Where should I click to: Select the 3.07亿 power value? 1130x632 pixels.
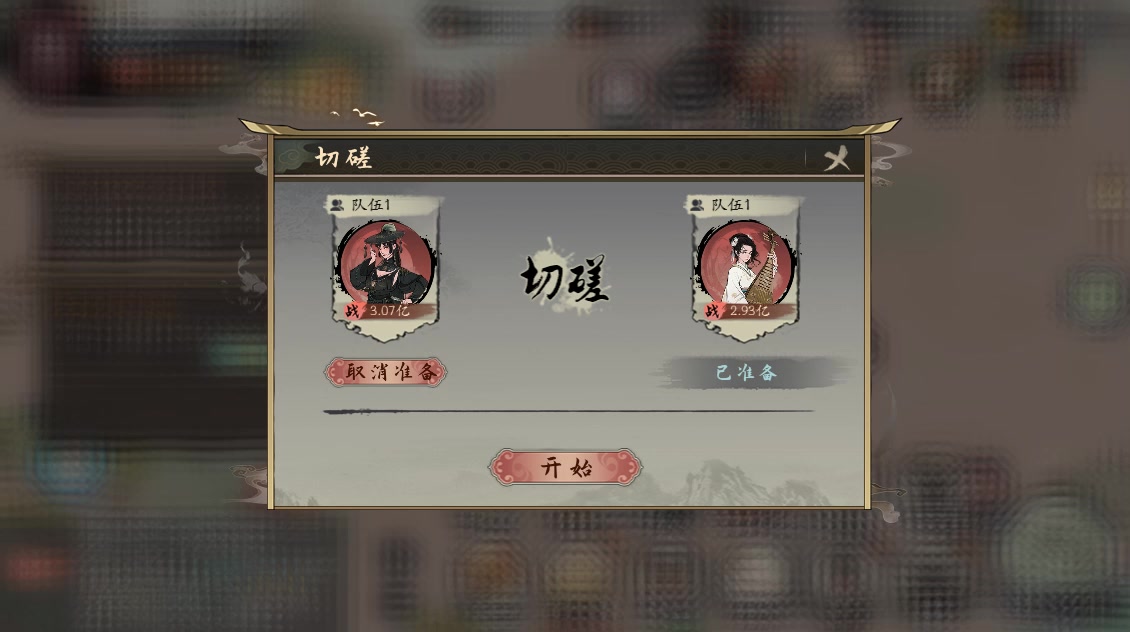pyautogui.click(x=390, y=311)
